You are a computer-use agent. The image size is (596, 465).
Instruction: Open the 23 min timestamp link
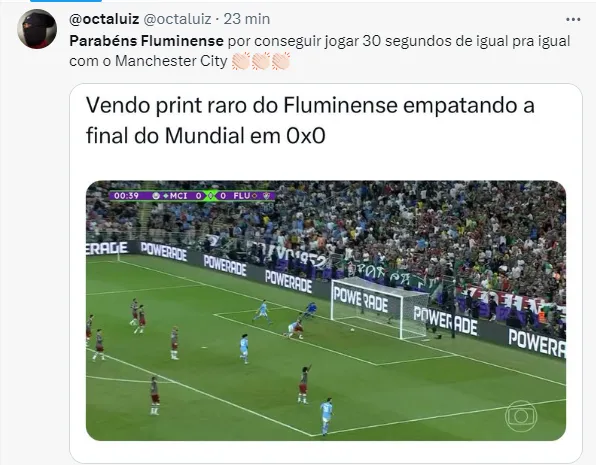247,19
